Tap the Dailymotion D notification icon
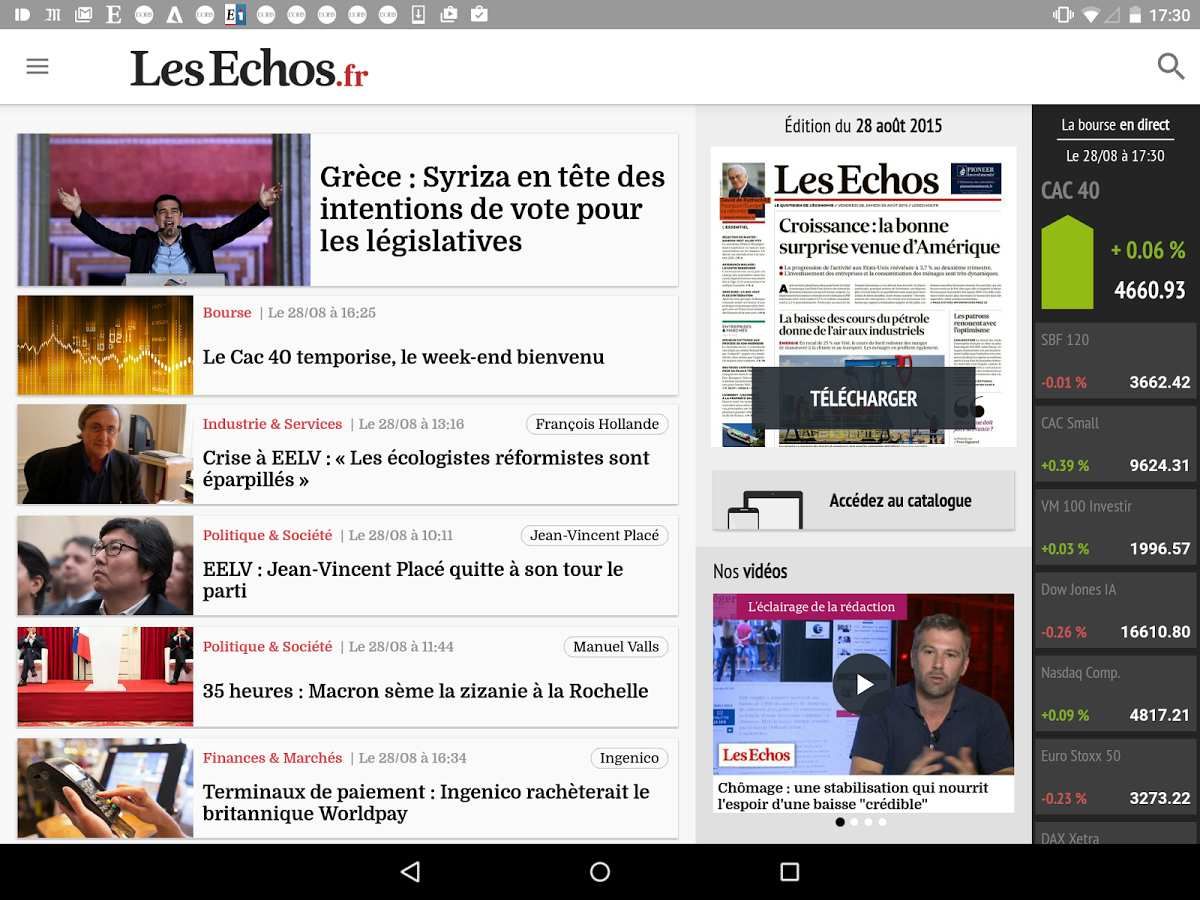Screen dimensions: 1200x900 23,14
